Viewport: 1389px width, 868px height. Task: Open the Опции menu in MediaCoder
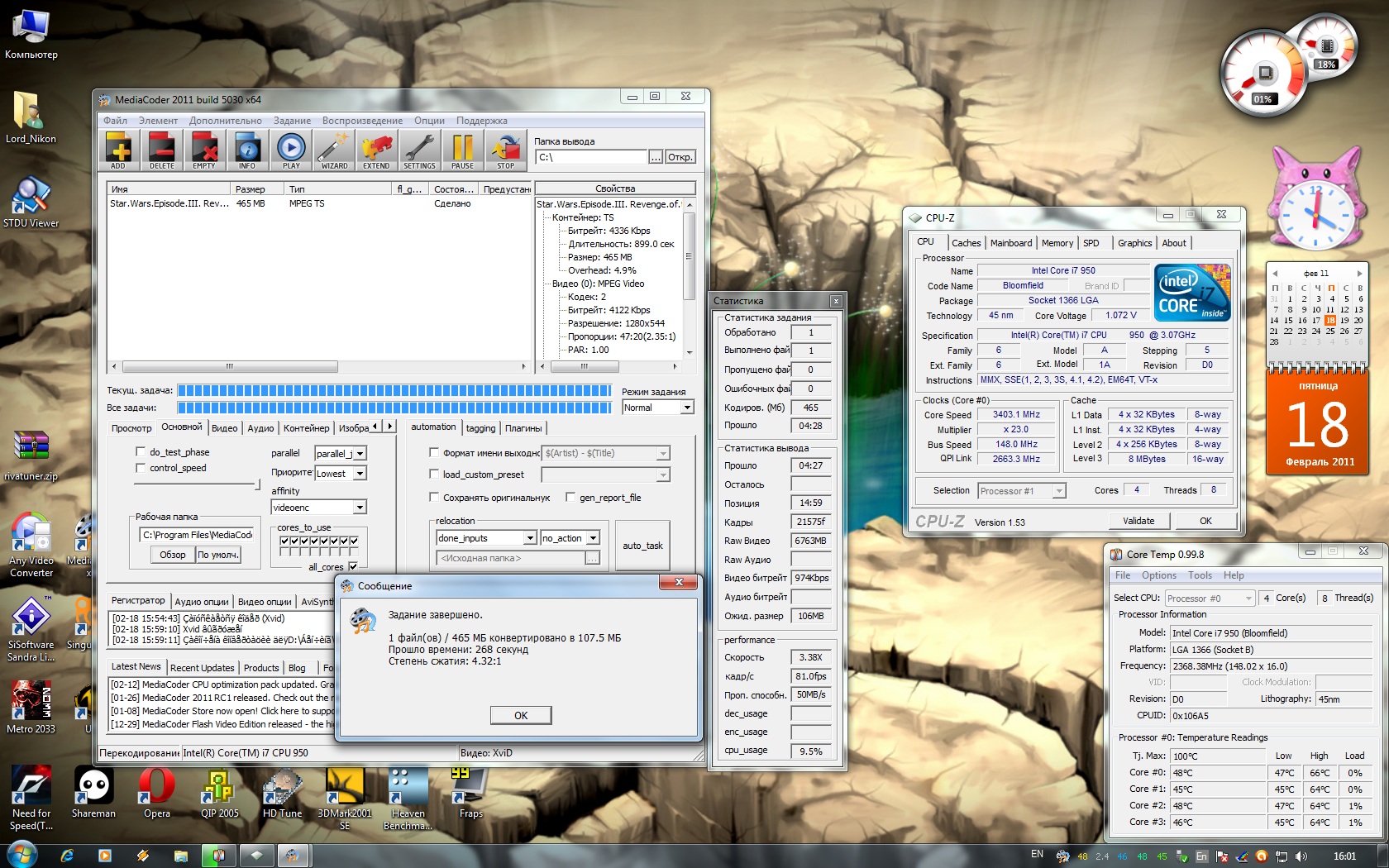[x=429, y=121]
